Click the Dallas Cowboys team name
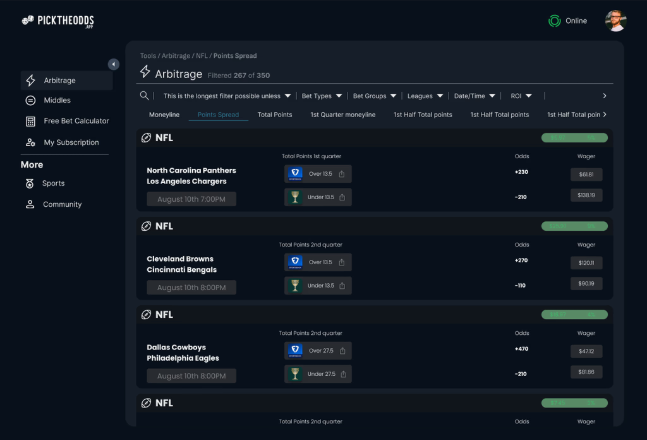The image size is (647, 440). [176, 347]
